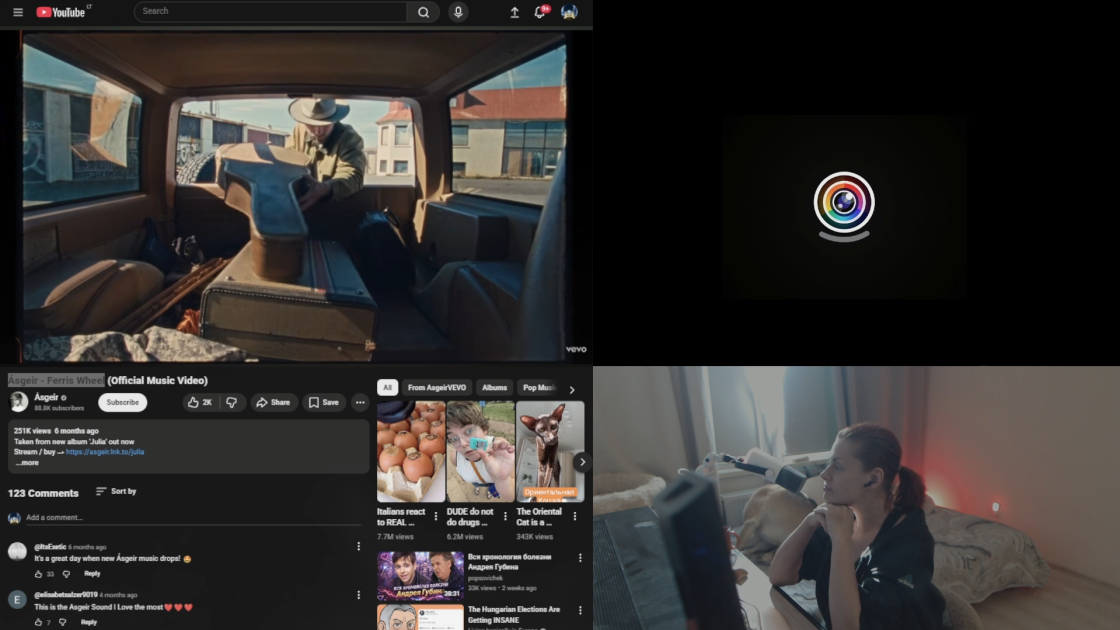Viewport: 1120px width, 630px height.
Task: Open @ItsExetic username link
Action: click(50, 547)
